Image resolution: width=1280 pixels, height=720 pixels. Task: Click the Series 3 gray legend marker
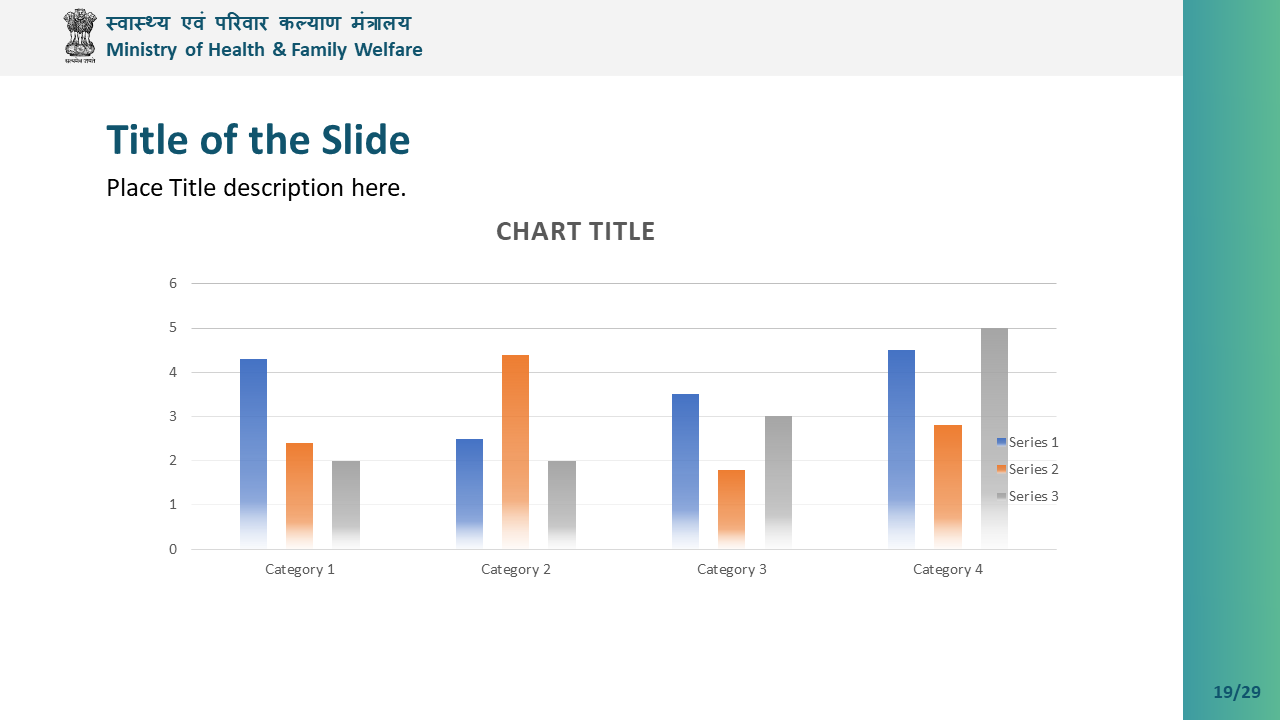point(1001,495)
